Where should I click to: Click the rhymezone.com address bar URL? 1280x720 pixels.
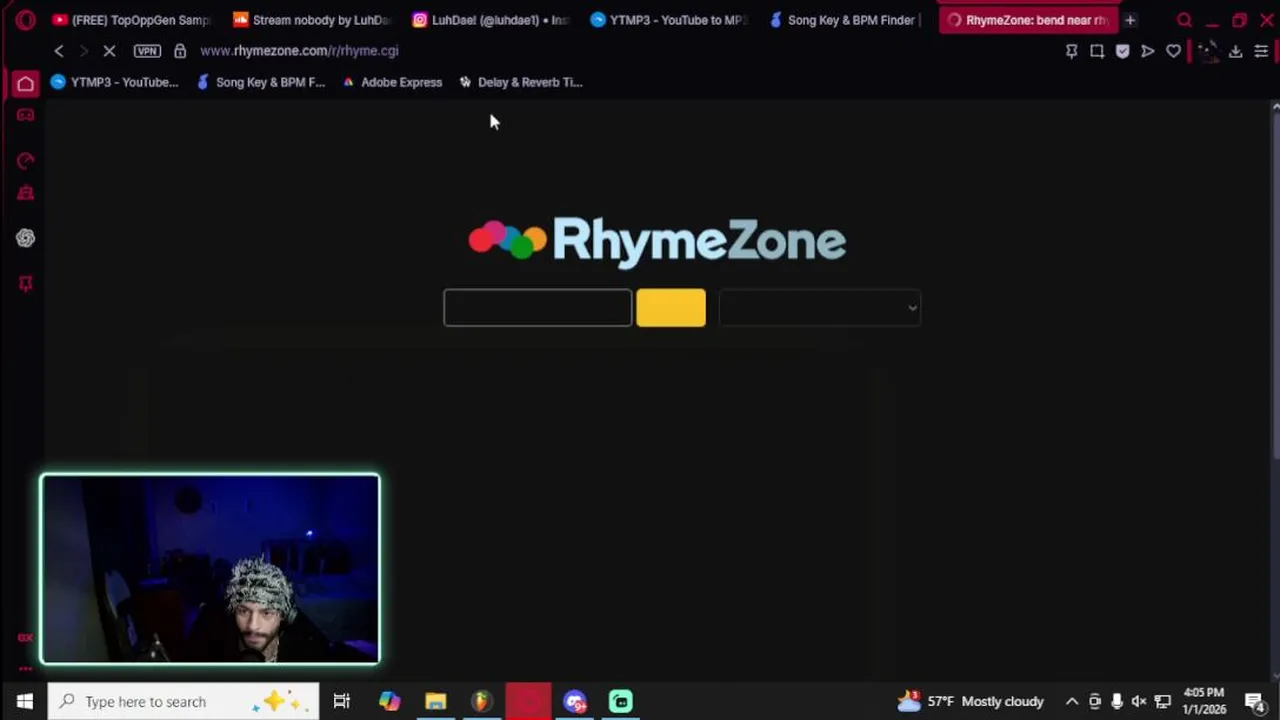coord(299,50)
